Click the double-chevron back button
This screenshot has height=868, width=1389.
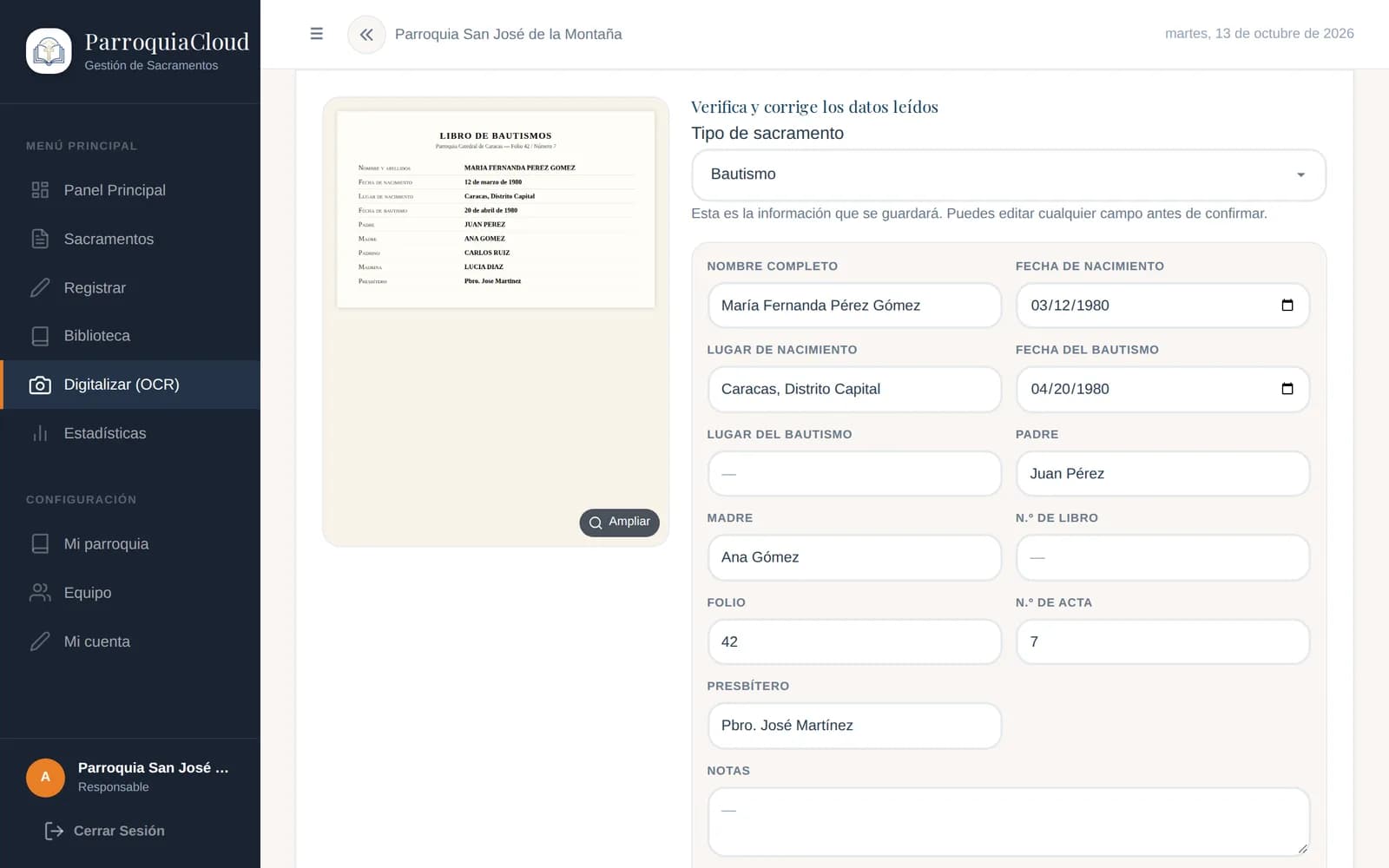coord(366,35)
